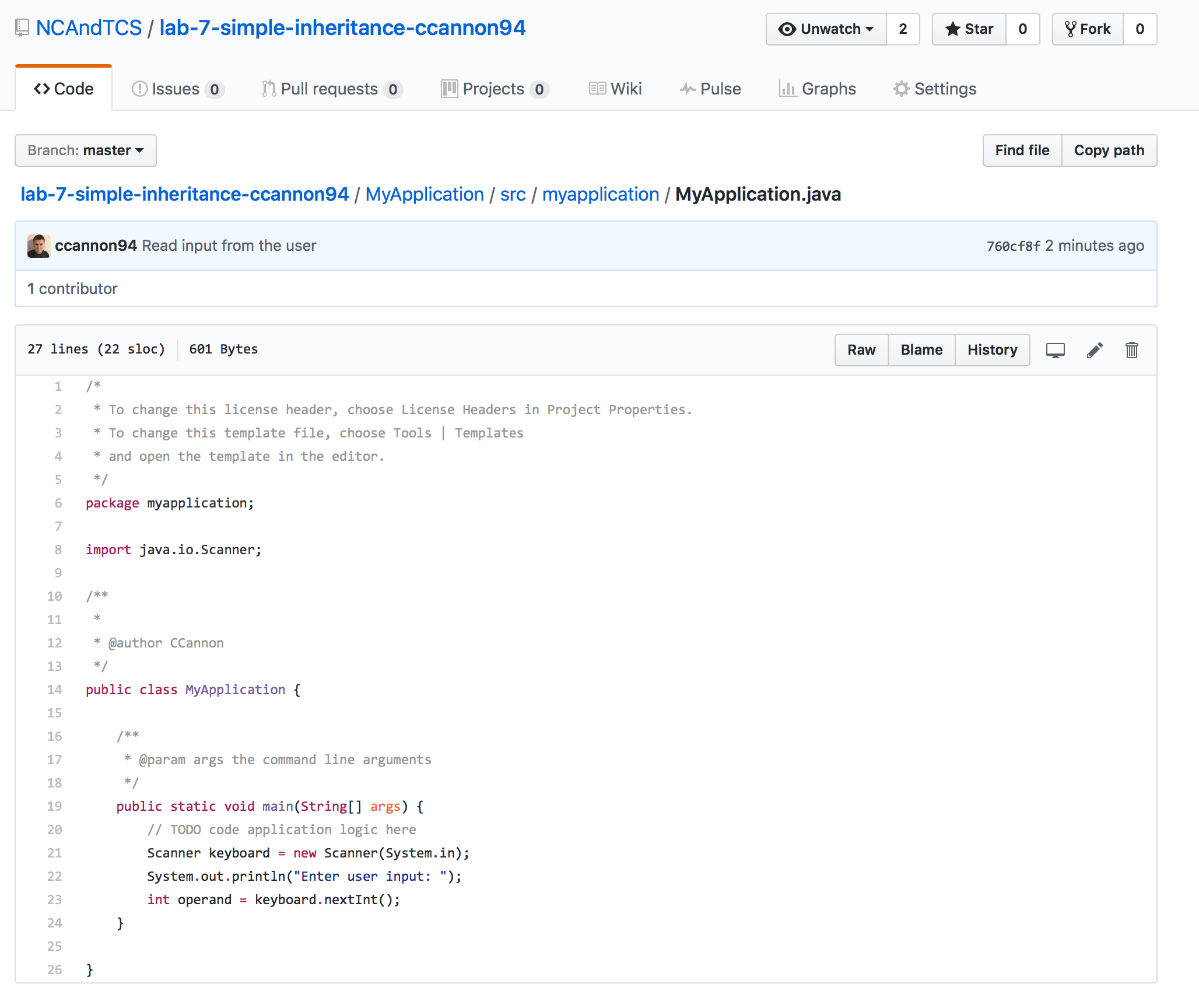Image resolution: width=1199 pixels, height=1008 pixels.
Task: Switch to the Issues tab
Action: tap(178, 89)
